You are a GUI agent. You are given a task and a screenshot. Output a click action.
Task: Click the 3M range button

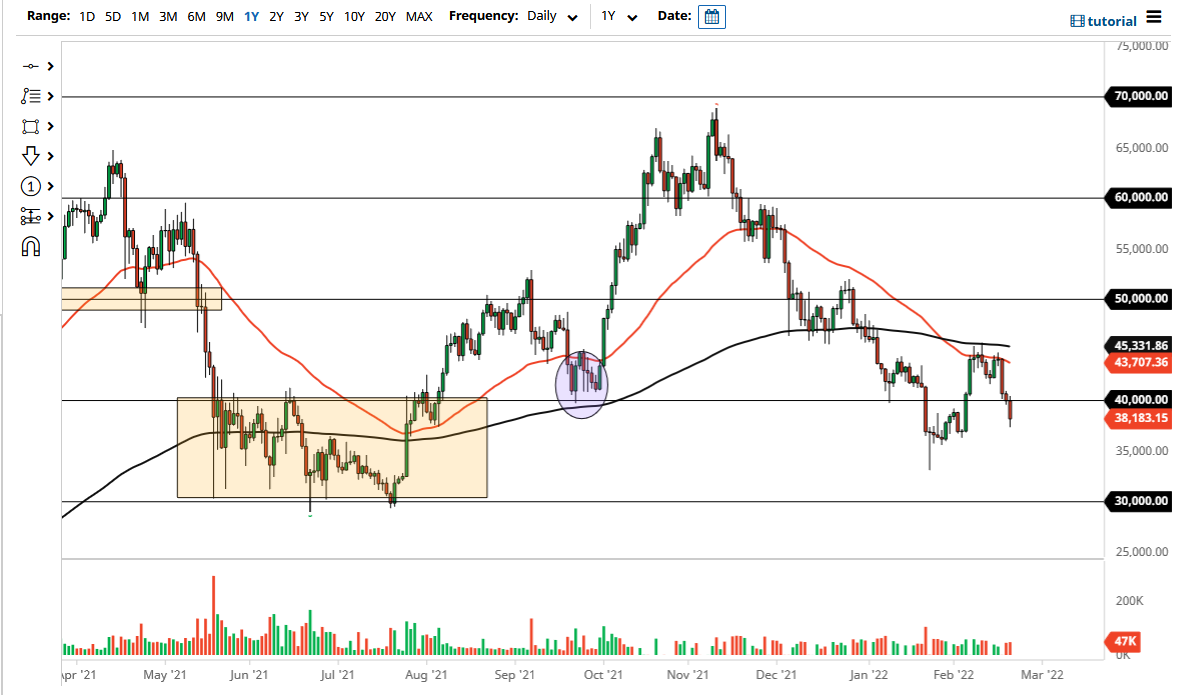[167, 17]
